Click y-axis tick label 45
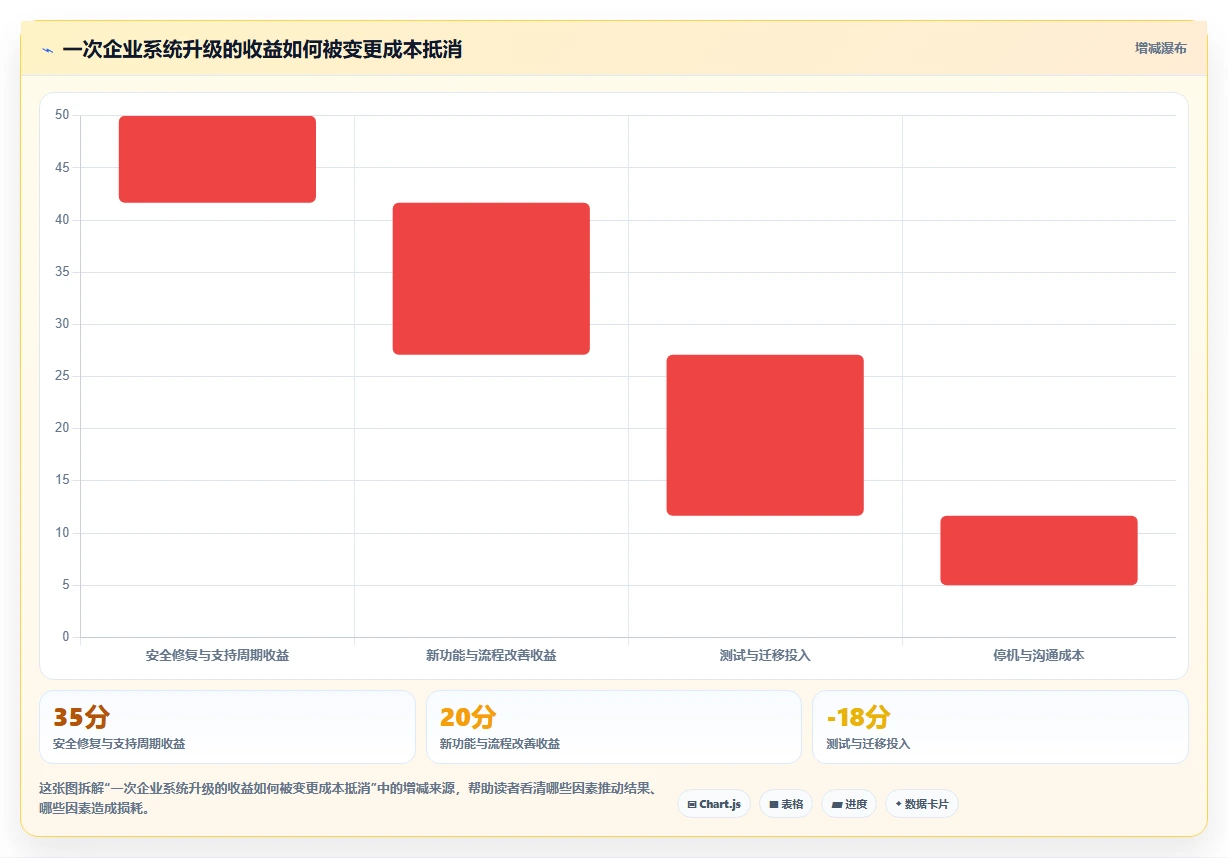The width and height of the screenshot is (1228, 858). click(62, 167)
